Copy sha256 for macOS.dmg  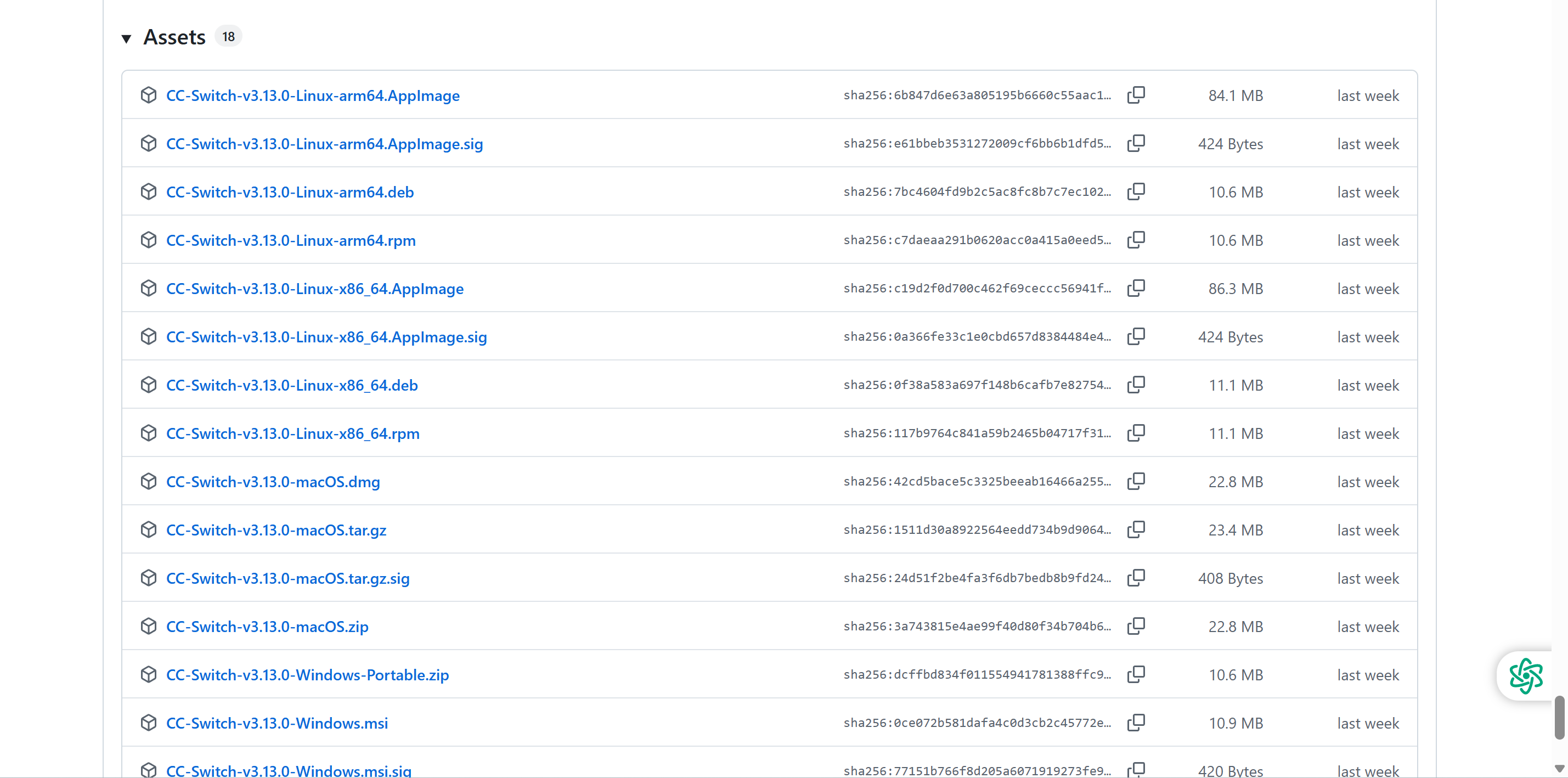pos(1136,482)
